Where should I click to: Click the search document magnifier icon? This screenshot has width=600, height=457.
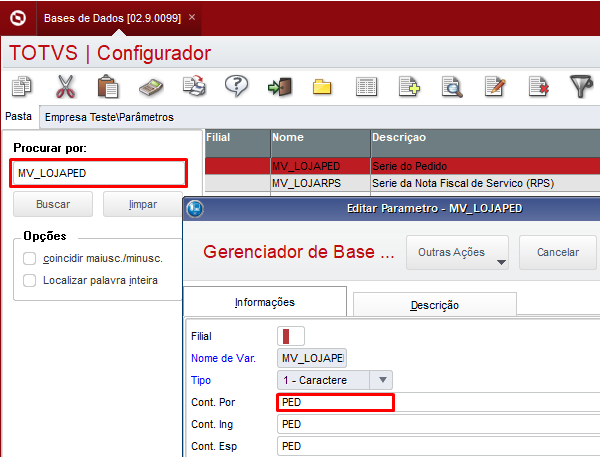click(452, 87)
